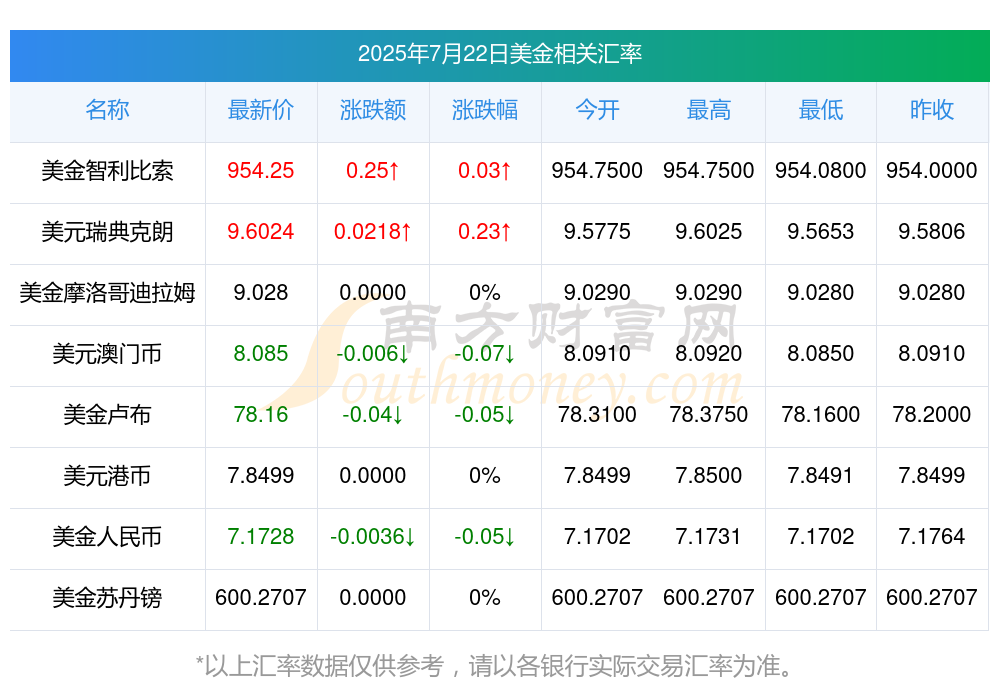
Task: Click lowest value 9.5653
Action: coord(821,232)
